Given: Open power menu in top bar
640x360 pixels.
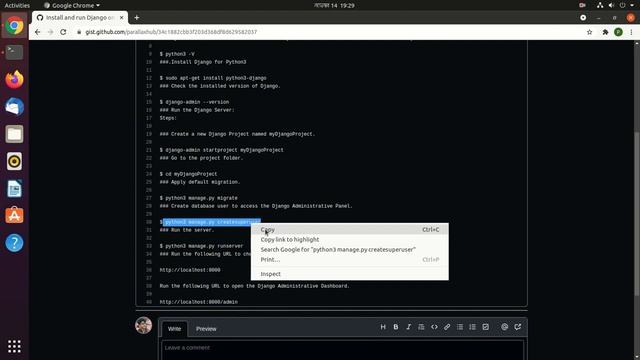Looking at the screenshot, I should (x=622, y=5).
